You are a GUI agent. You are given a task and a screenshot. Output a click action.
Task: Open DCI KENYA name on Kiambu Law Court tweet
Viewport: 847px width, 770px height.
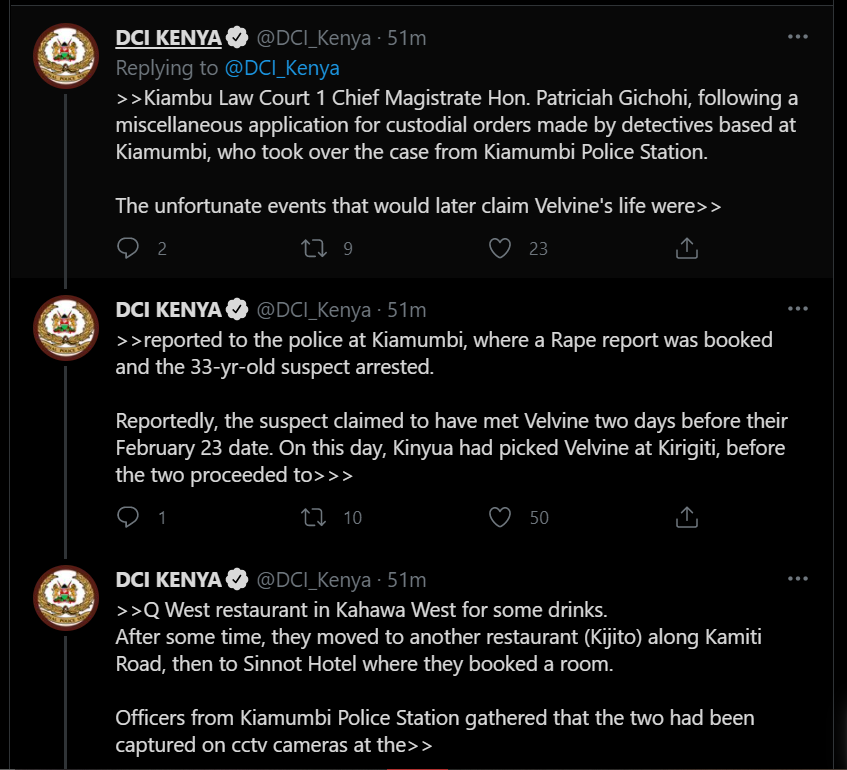click(168, 38)
